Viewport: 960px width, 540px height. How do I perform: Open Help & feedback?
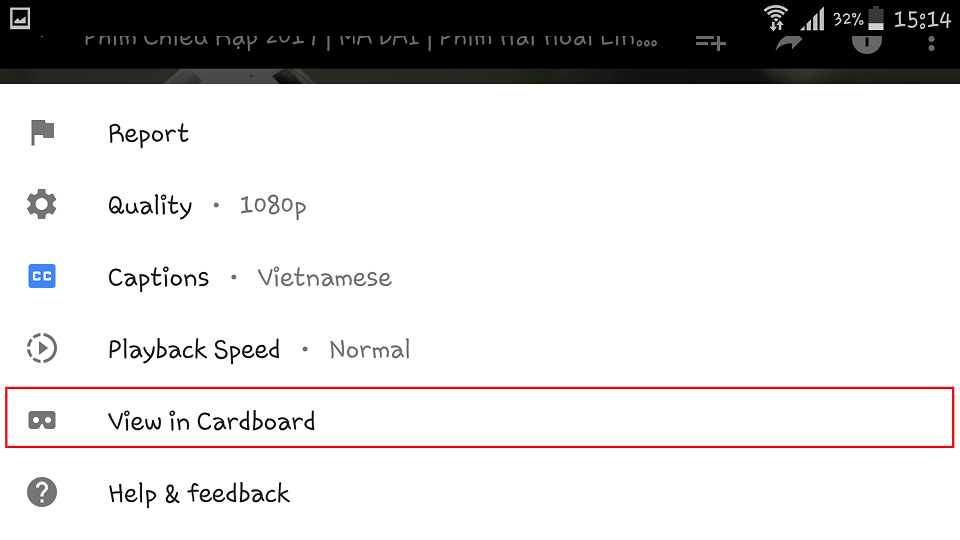480,493
